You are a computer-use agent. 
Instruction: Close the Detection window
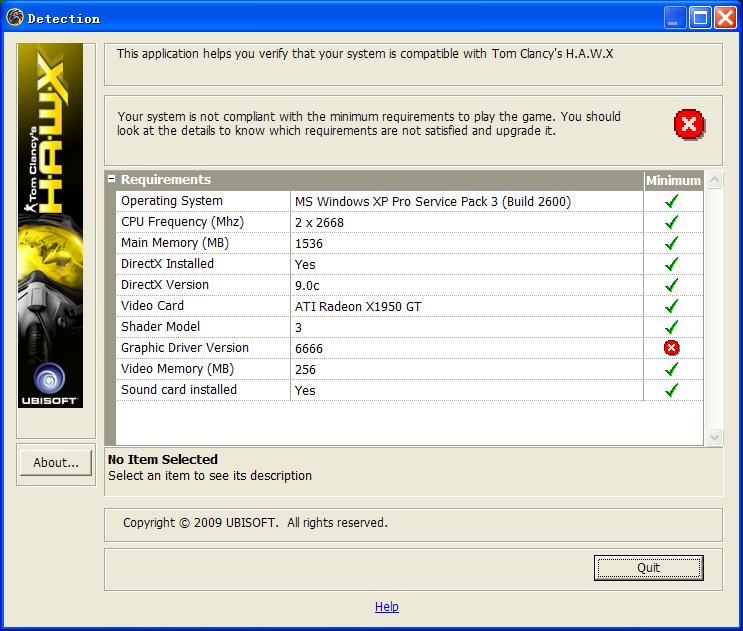(x=725, y=18)
